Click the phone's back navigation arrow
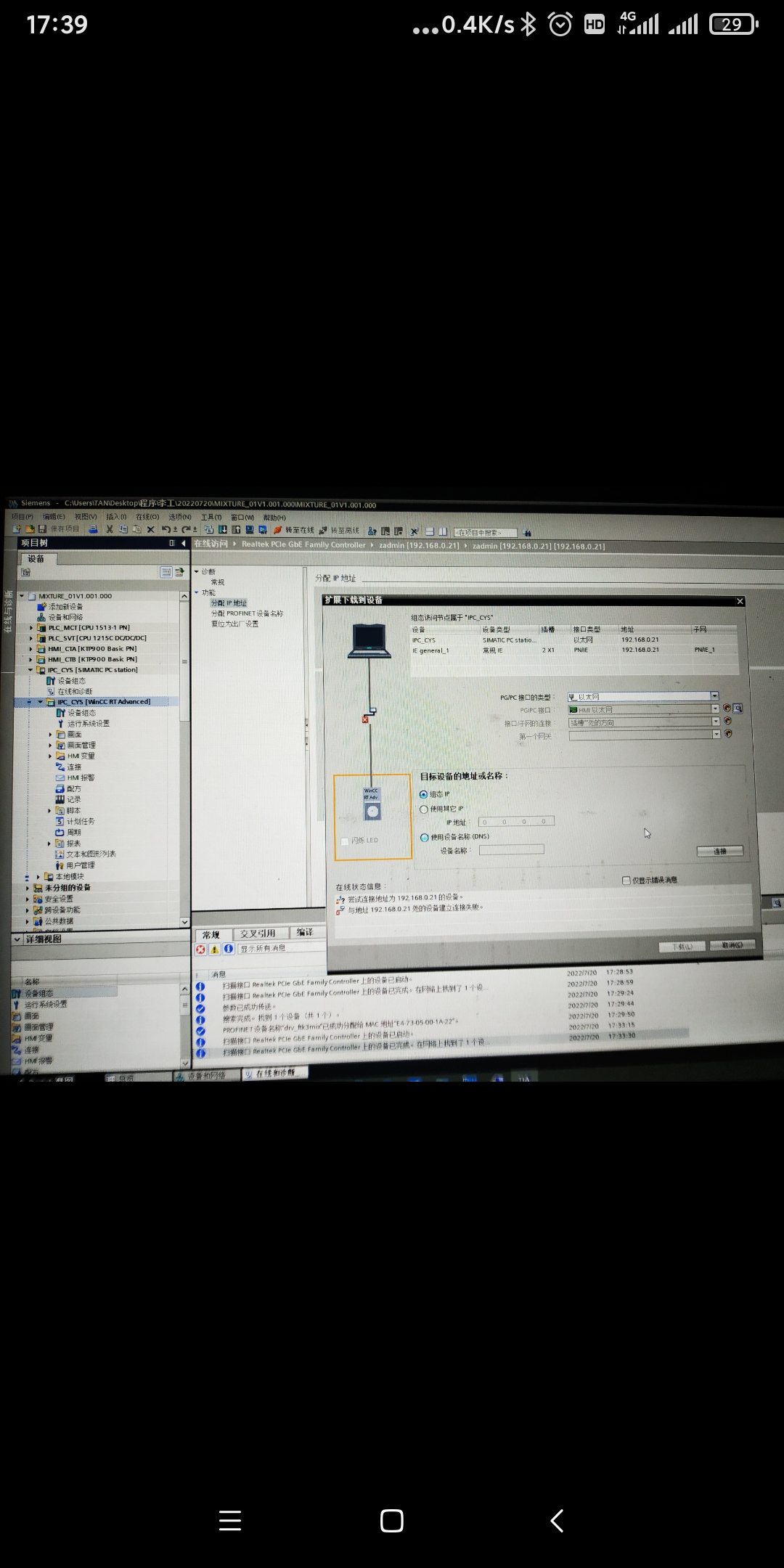 [557, 1521]
